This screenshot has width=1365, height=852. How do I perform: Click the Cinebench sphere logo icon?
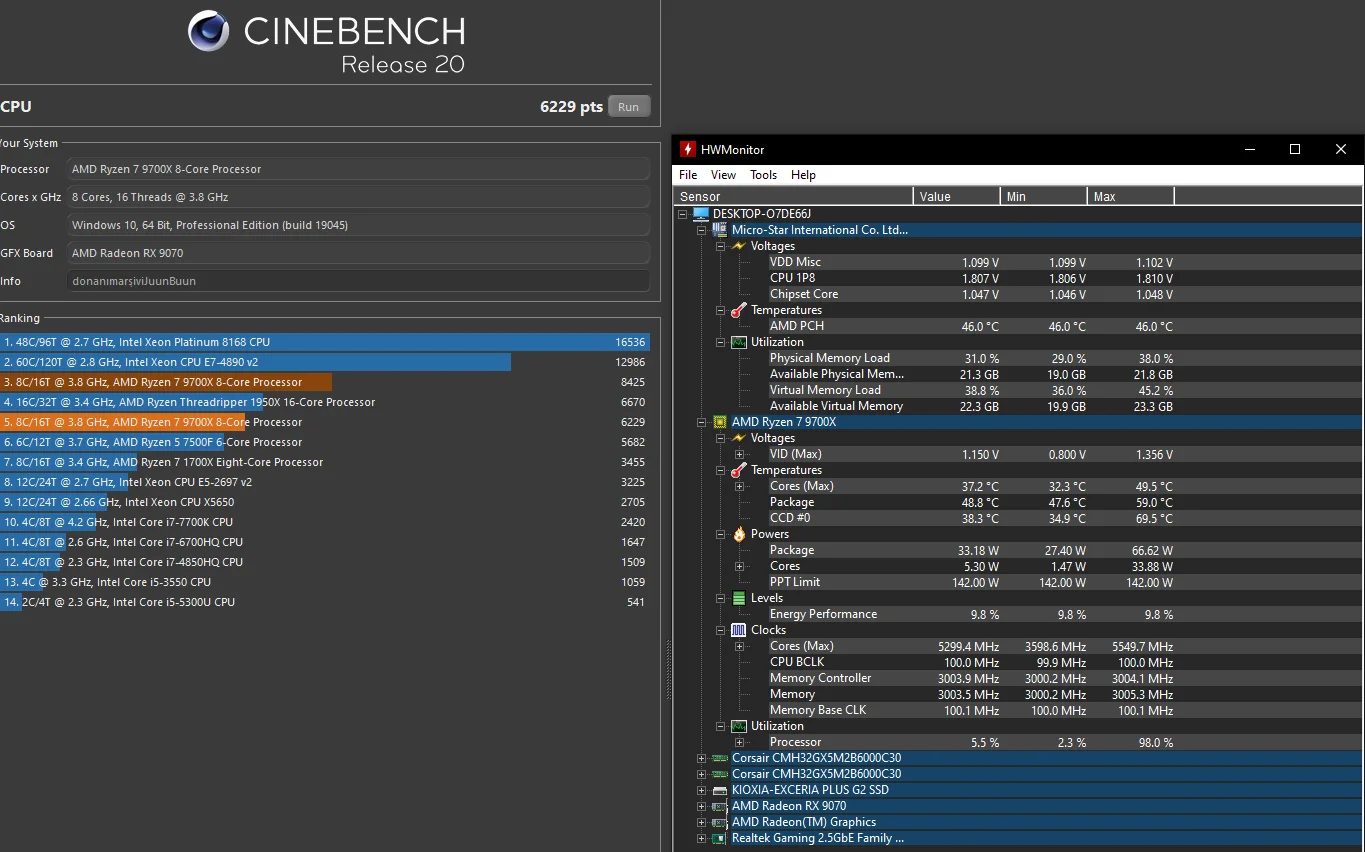(209, 32)
